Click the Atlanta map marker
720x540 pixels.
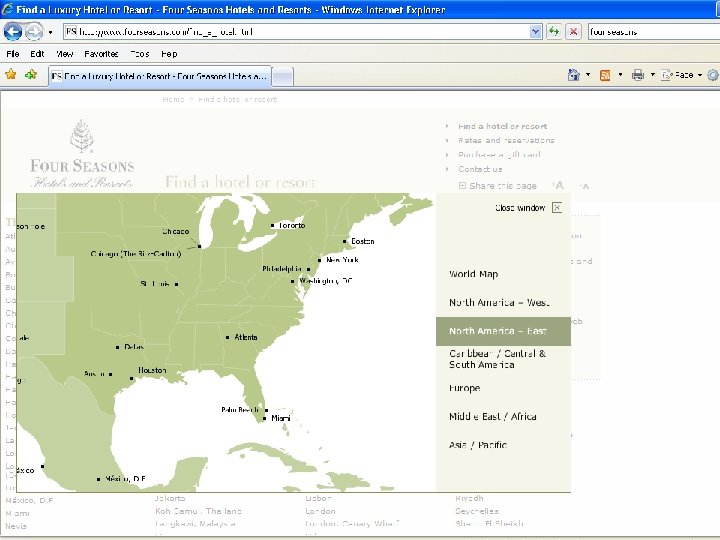(x=227, y=337)
